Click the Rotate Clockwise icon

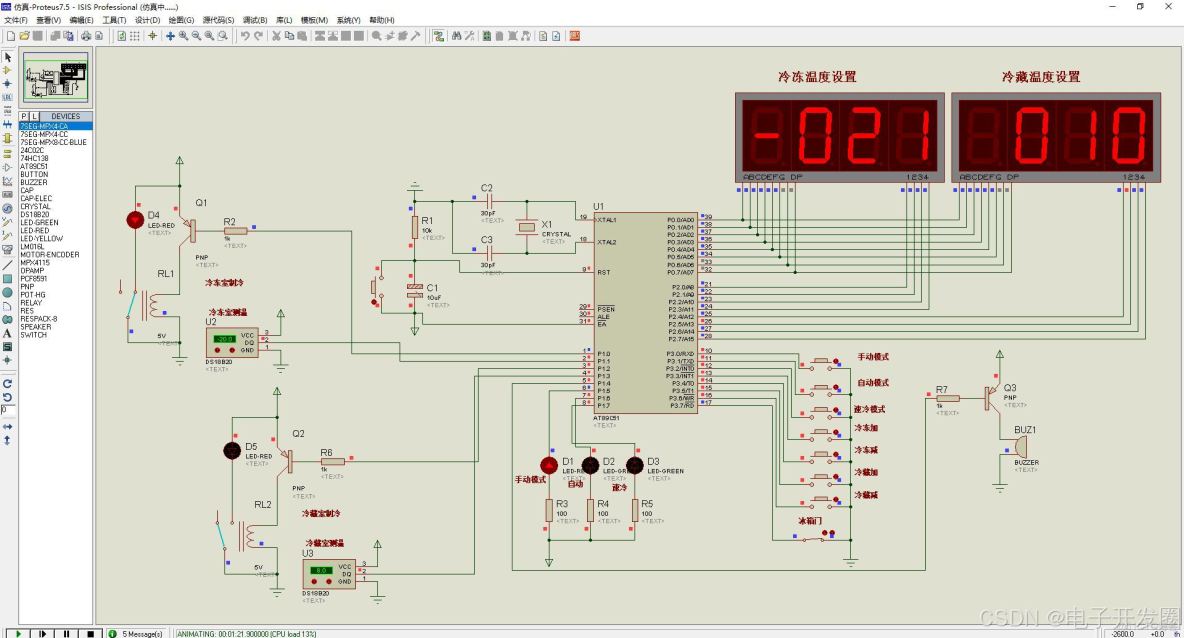click(x=7, y=383)
